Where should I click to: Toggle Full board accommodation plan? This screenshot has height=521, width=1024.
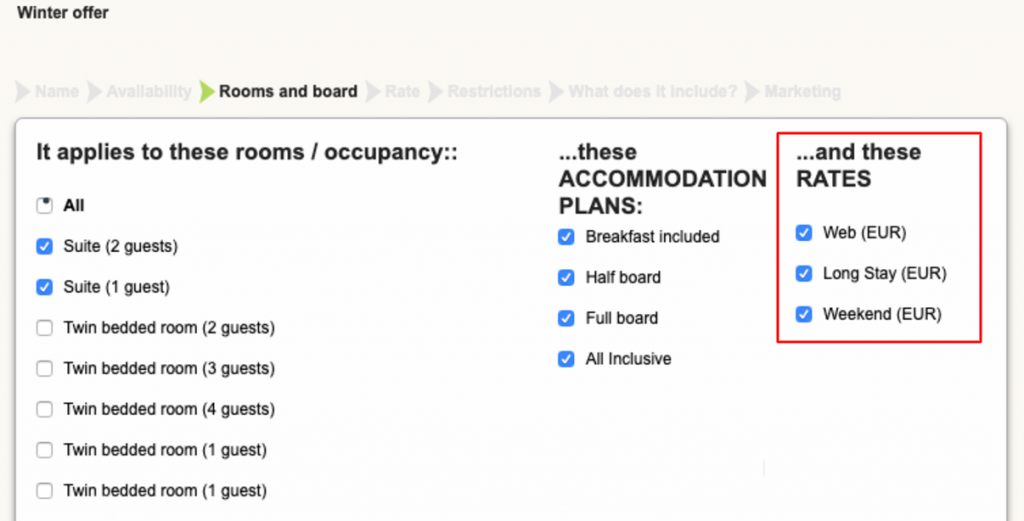566,318
